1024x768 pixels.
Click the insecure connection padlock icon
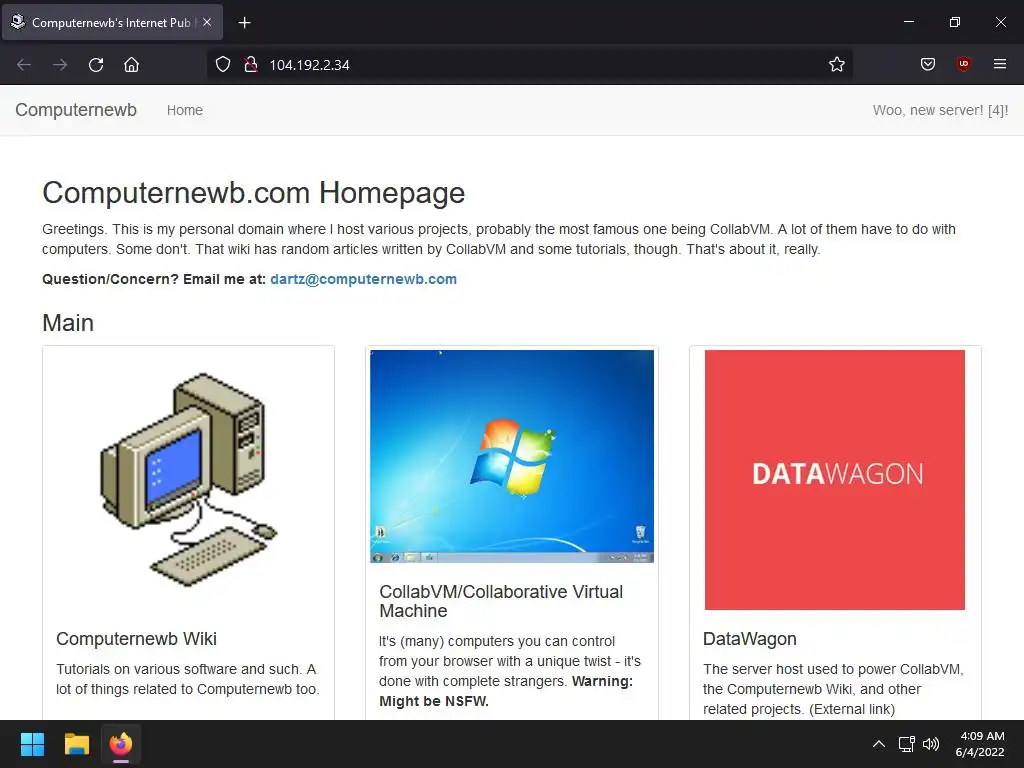pos(251,64)
